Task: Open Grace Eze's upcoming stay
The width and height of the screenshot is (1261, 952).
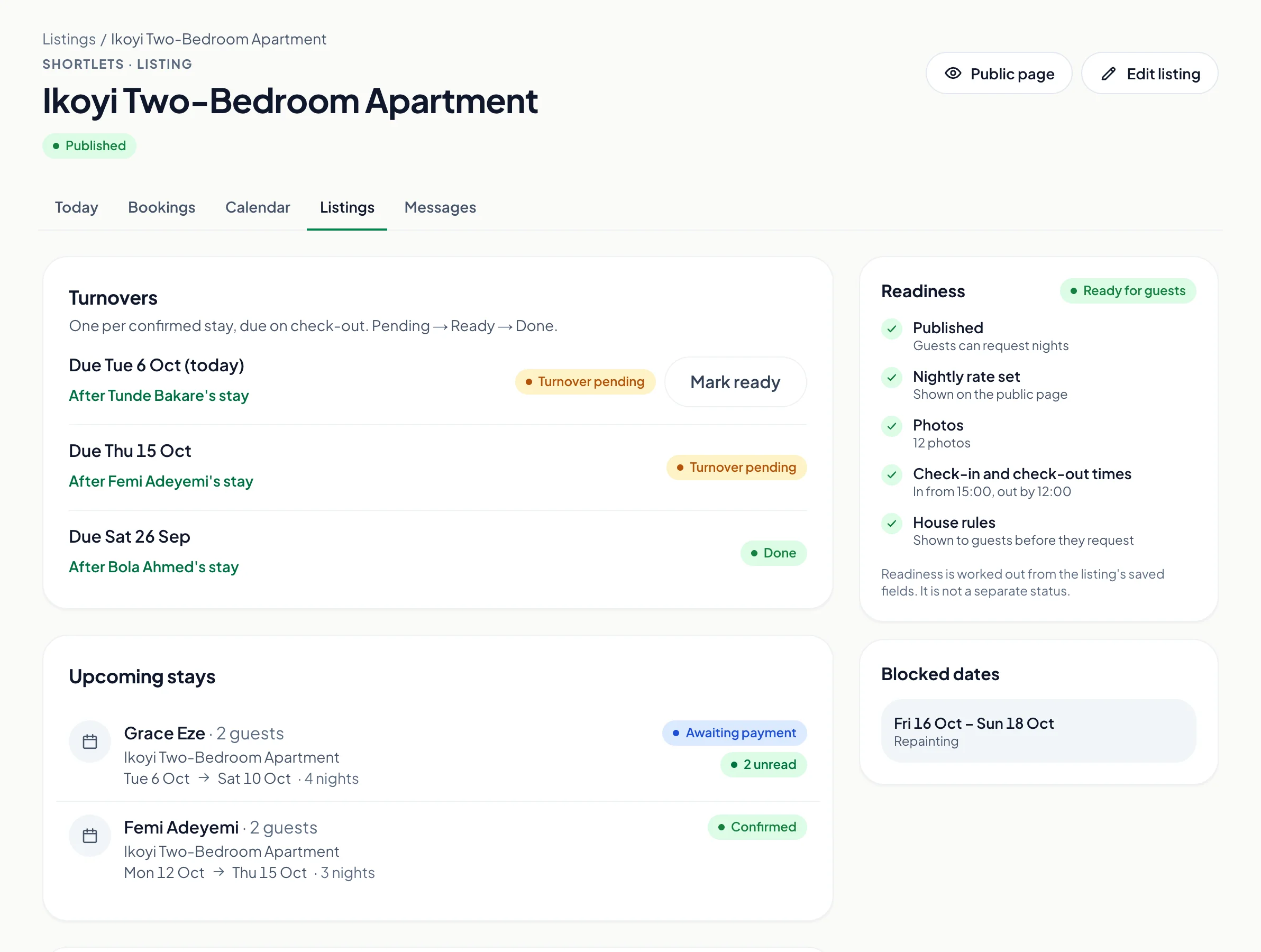Action: click(438, 755)
